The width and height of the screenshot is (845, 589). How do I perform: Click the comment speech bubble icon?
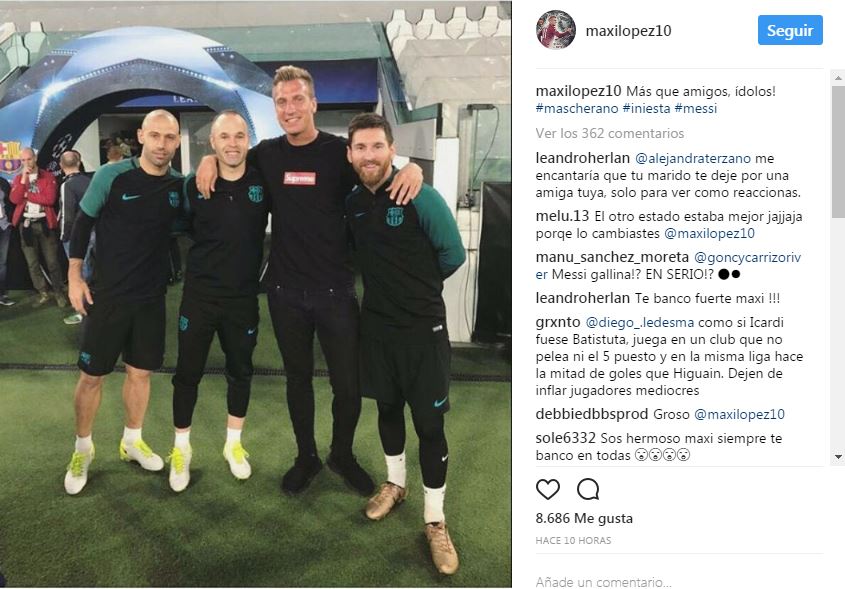click(587, 489)
